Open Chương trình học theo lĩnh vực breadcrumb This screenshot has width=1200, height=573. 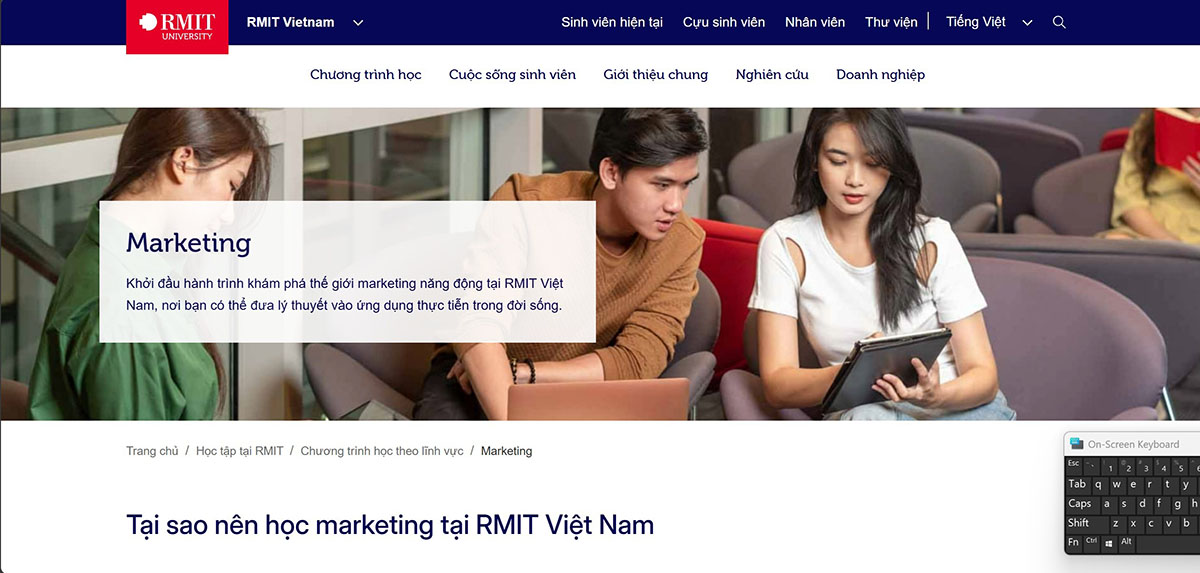pyautogui.click(x=382, y=451)
